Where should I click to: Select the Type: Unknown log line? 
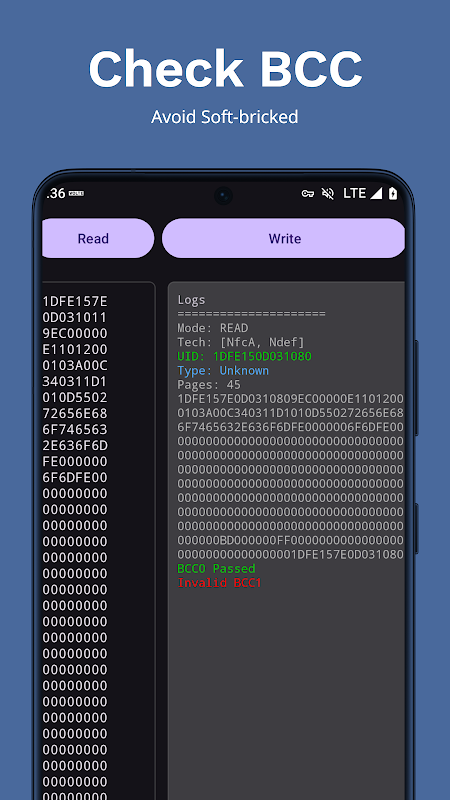click(223, 370)
